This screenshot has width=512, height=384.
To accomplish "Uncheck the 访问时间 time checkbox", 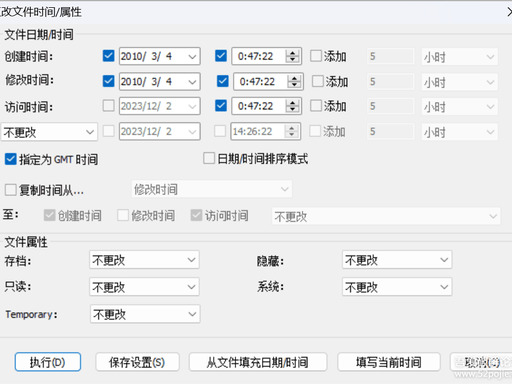I will (x=221, y=106).
